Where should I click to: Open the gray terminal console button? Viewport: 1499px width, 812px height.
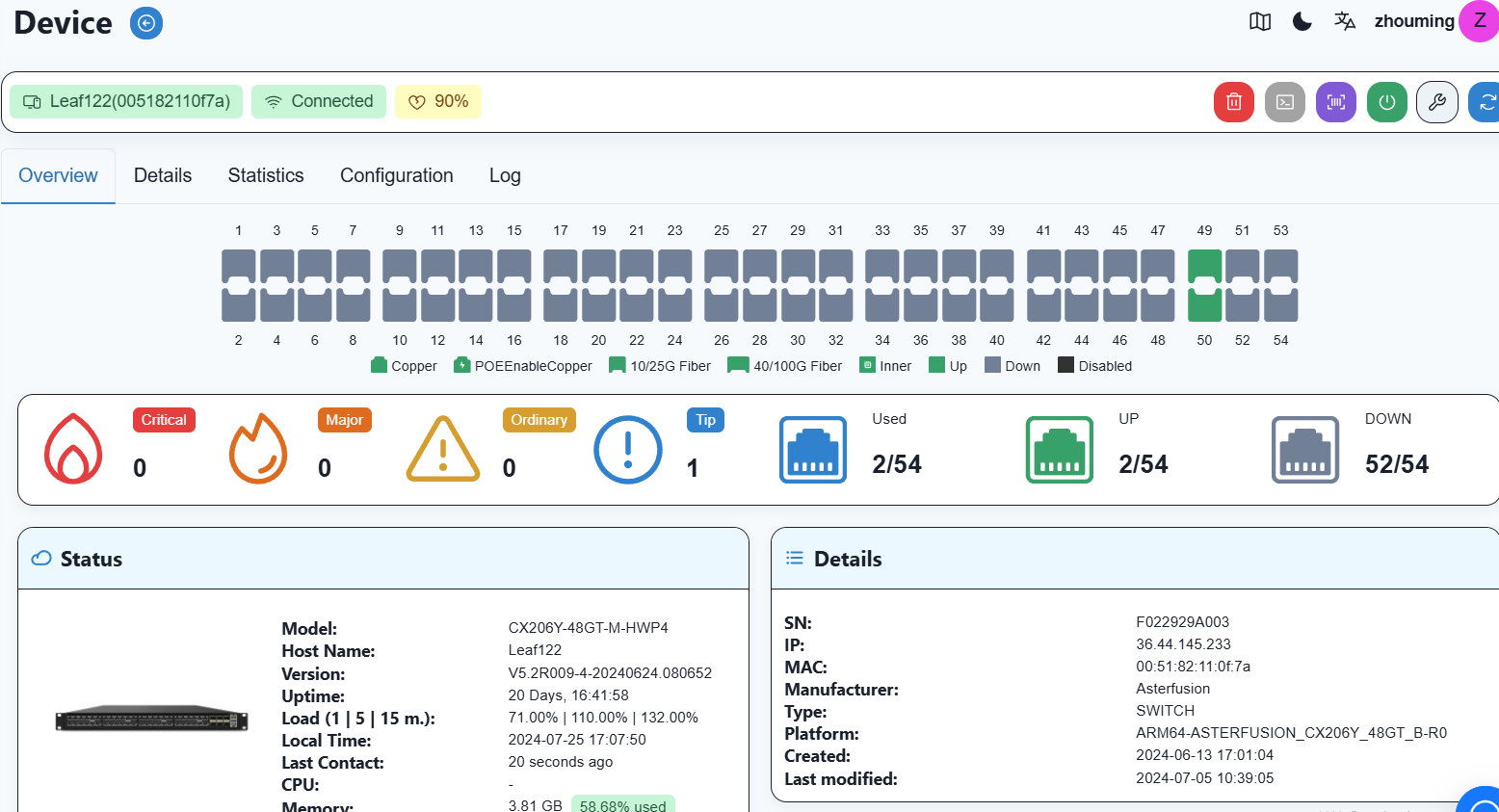[x=1285, y=102]
